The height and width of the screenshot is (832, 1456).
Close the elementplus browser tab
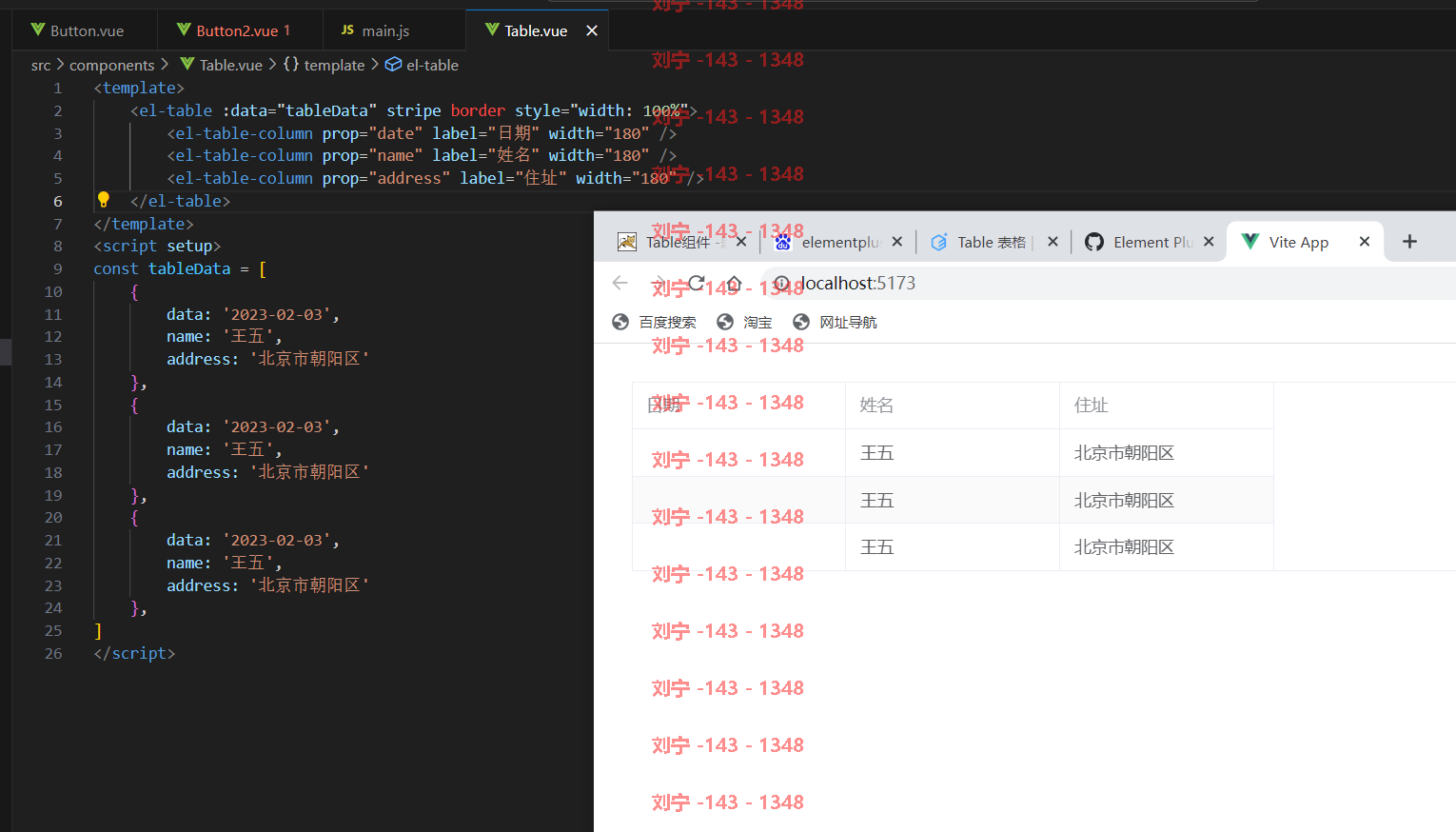click(x=897, y=242)
